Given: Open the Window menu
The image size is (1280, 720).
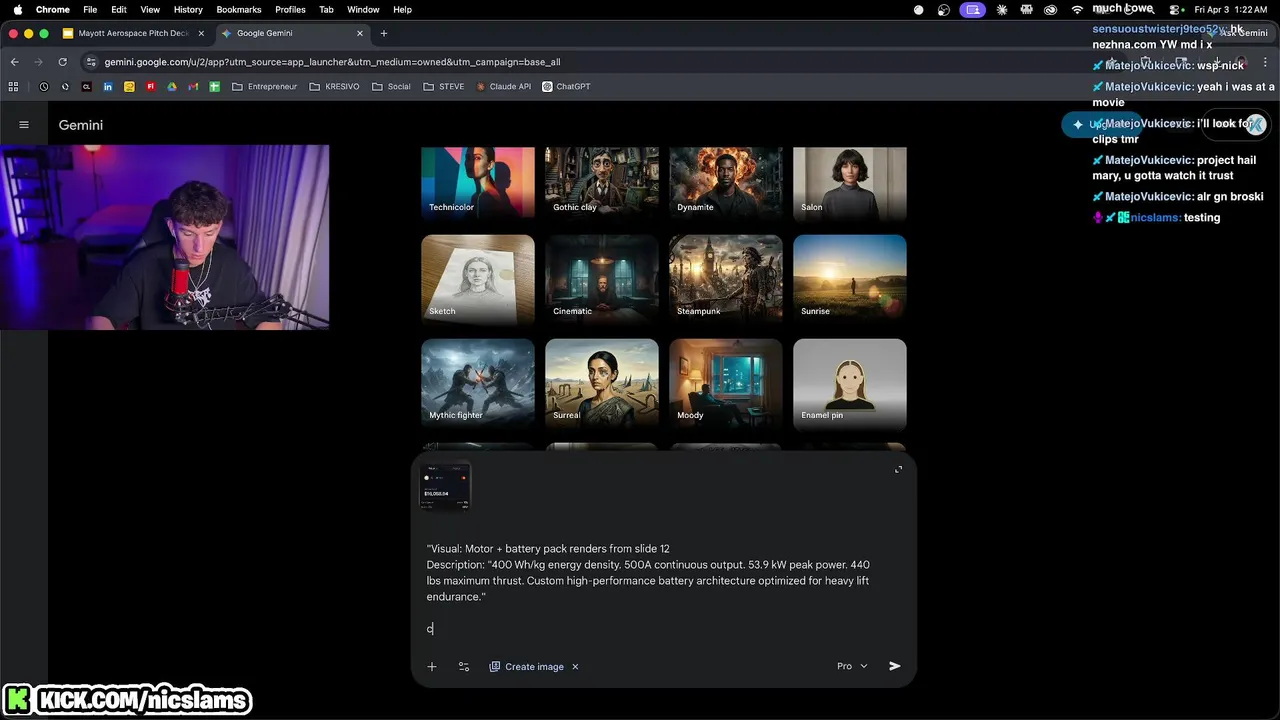Looking at the screenshot, I should pos(363,9).
